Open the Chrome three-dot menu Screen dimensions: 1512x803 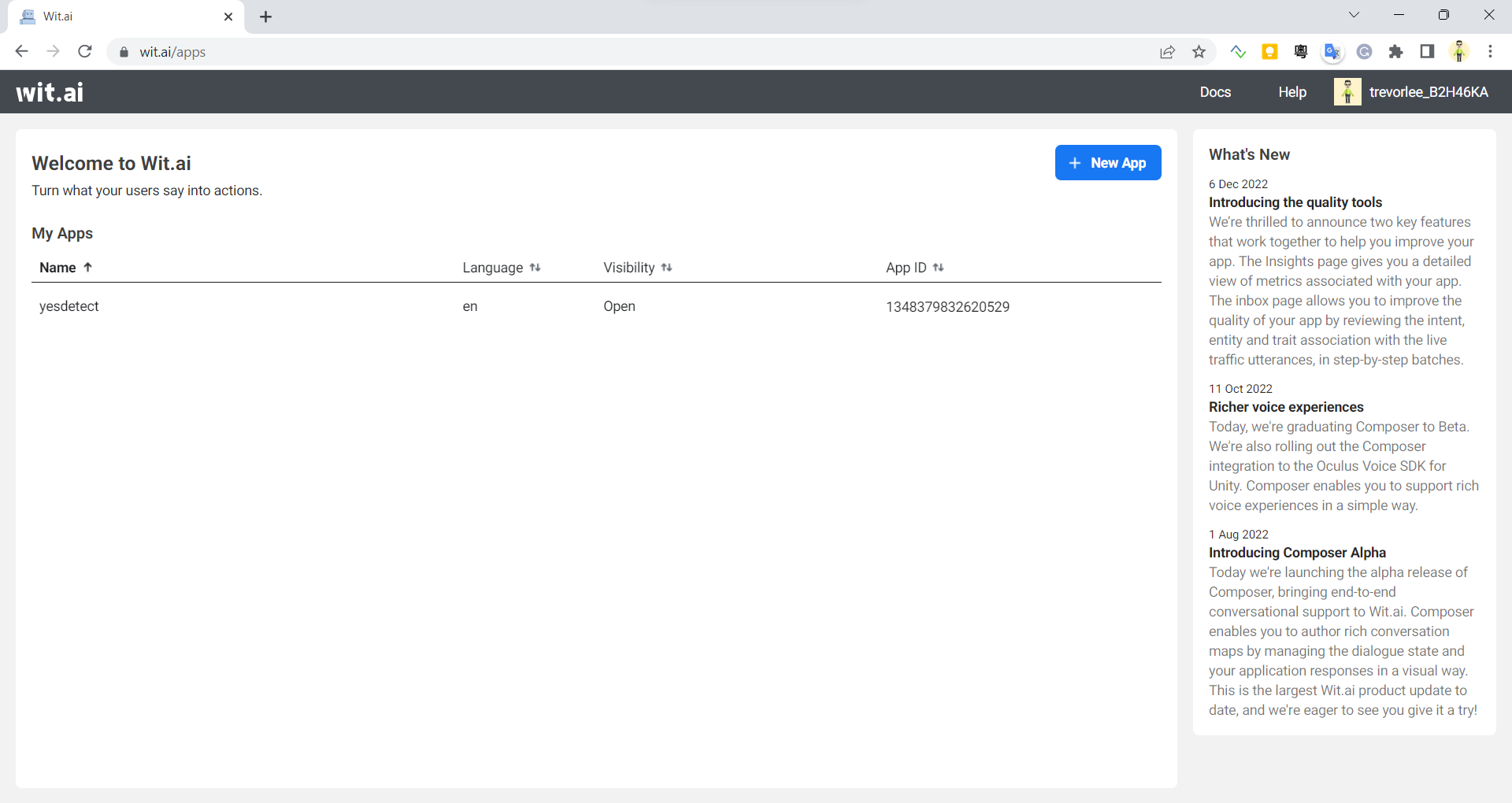[1490, 51]
